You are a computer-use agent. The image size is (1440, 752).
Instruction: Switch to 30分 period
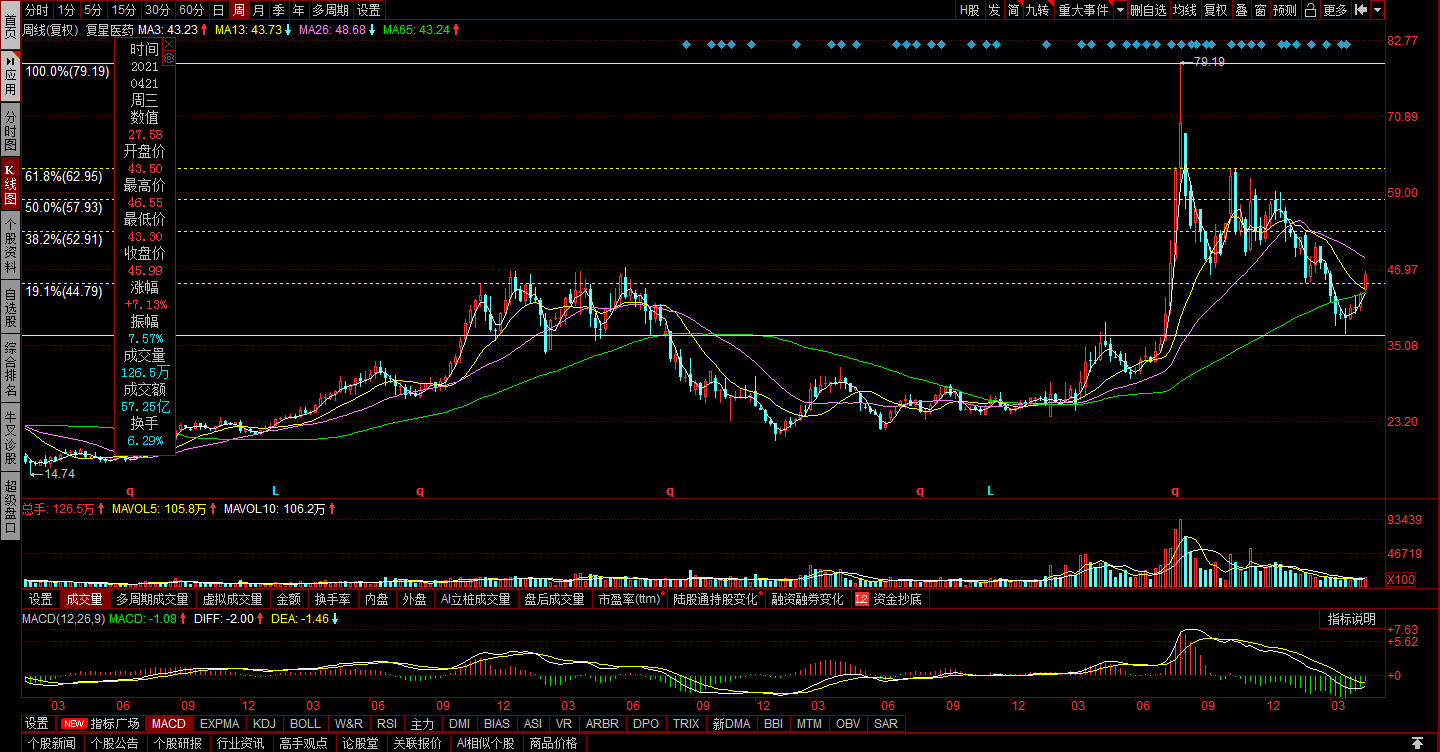point(158,10)
